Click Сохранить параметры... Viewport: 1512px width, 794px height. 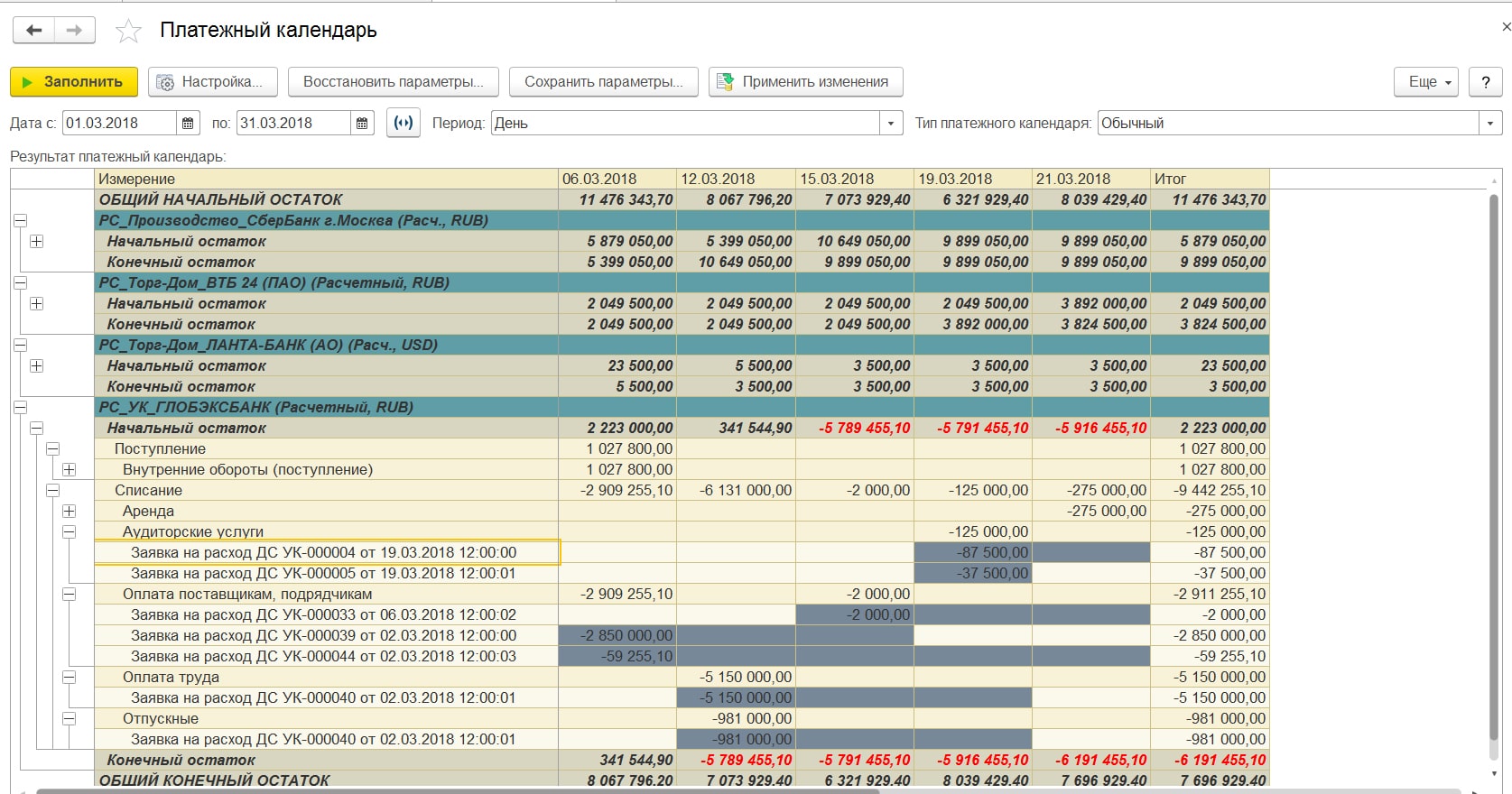[603, 81]
